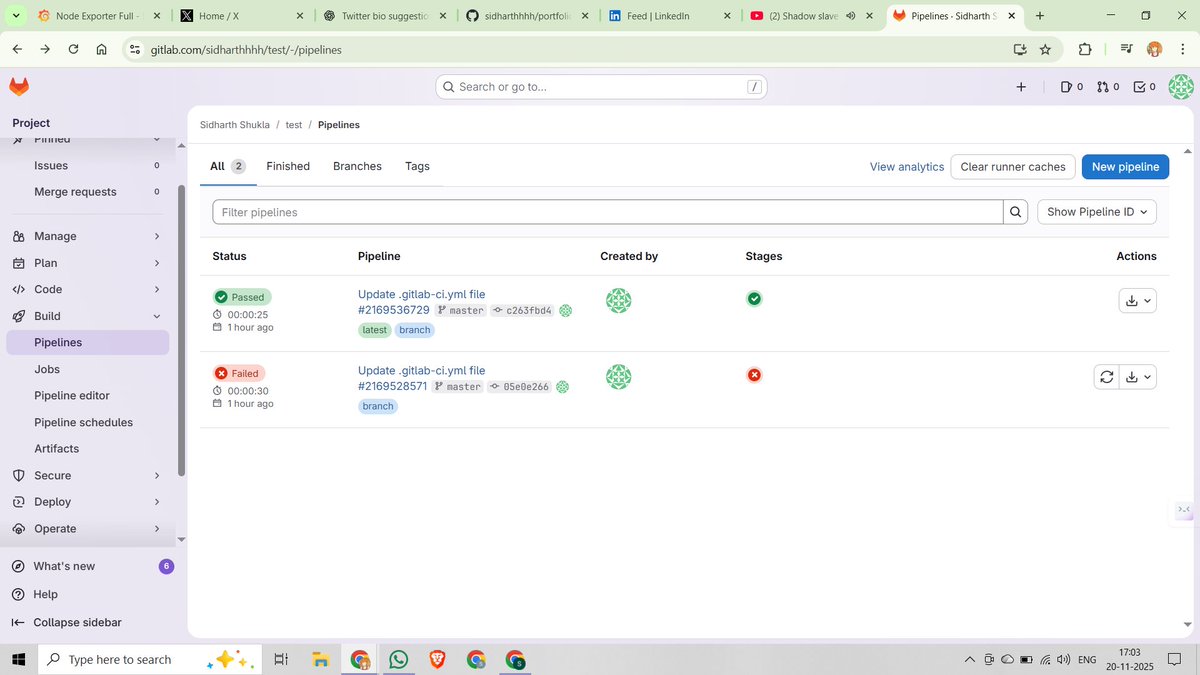Click the latest tag on the passed pipeline
The width and height of the screenshot is (1200, 675).
click(374, 329)
